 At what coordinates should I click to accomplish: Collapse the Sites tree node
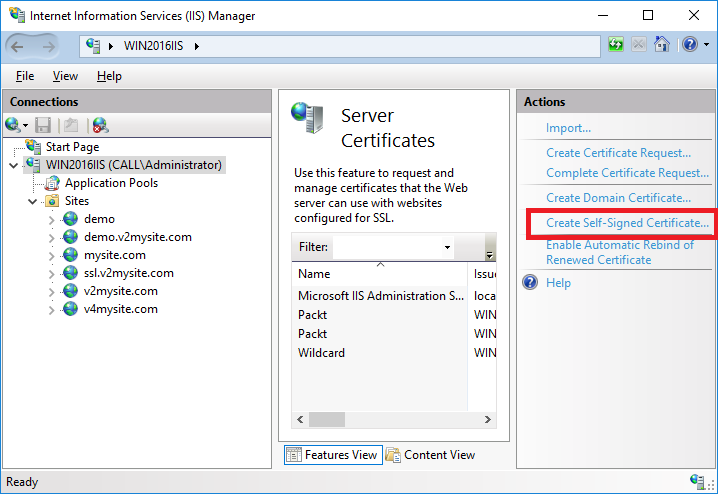[x=33, y=201]
